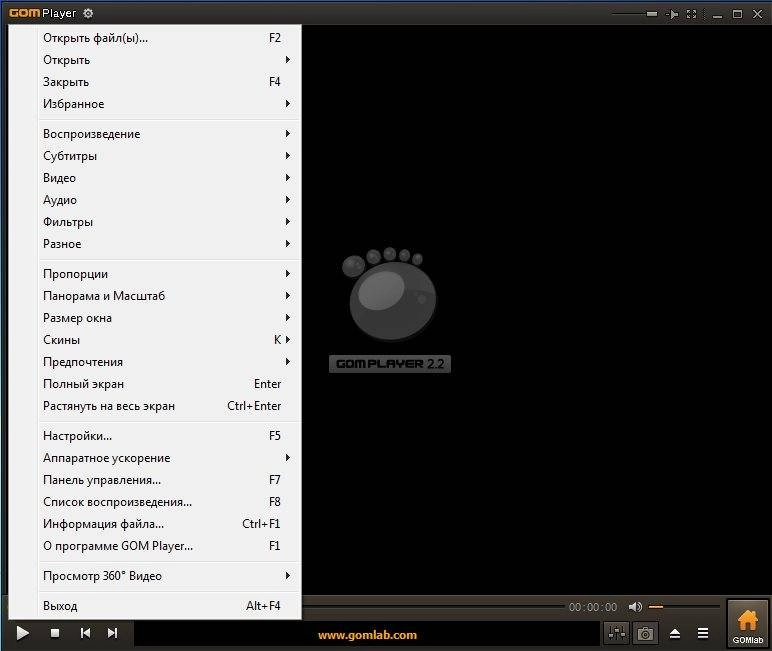The image size is (772, 651).
Task: Click the Play button
Action: click(x=22, y=633)
